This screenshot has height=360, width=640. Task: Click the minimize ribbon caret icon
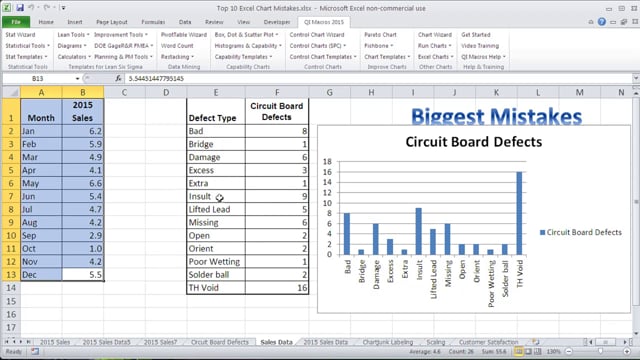(x=591, y=22)
